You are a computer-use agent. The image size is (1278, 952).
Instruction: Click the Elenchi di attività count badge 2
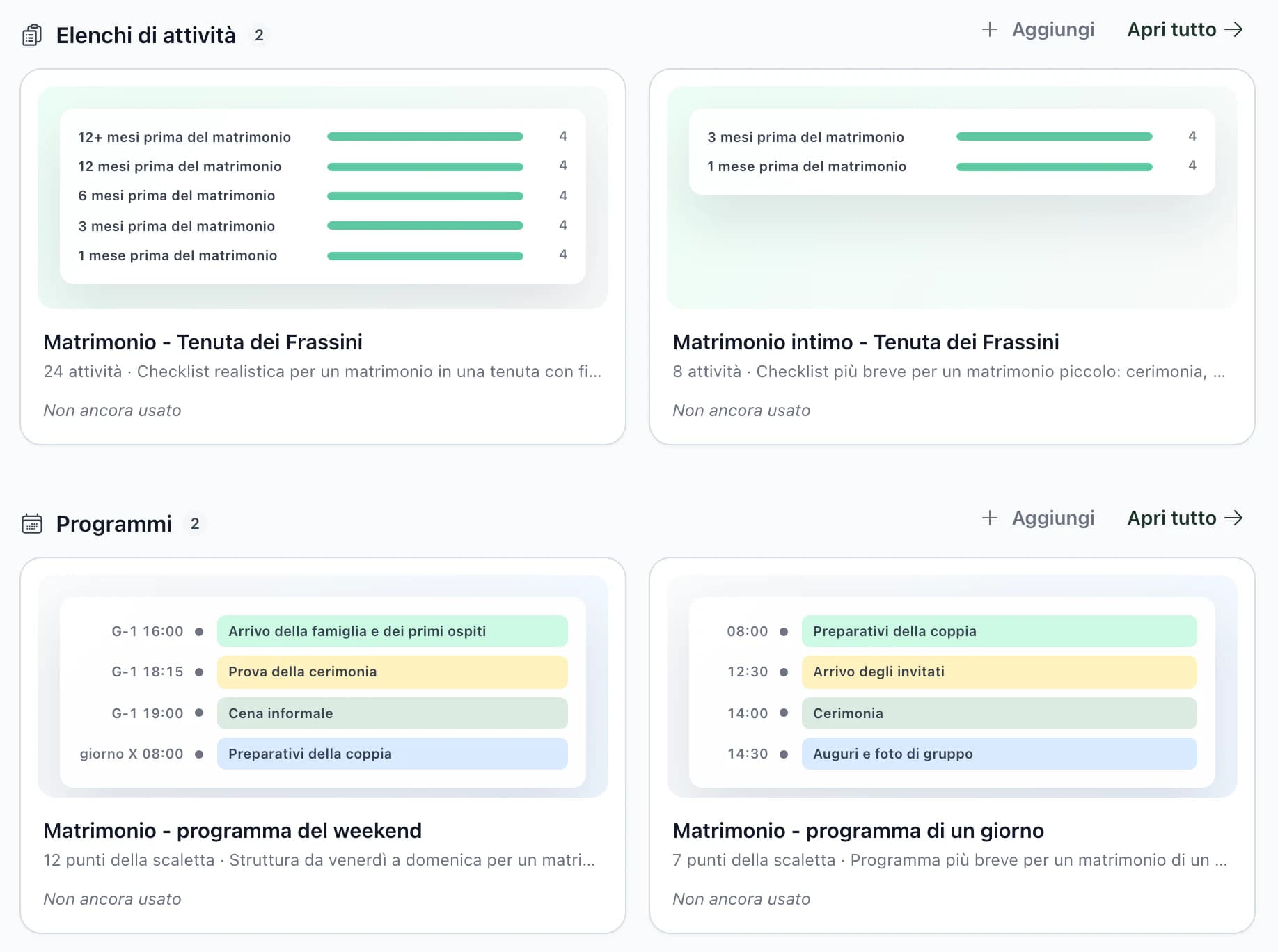(x=259, y=35)
